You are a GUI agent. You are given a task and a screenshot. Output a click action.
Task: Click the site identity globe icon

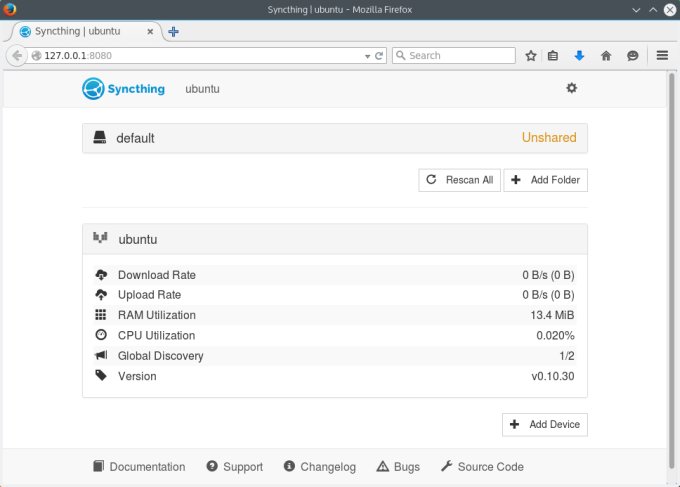(x=36, y=56)
